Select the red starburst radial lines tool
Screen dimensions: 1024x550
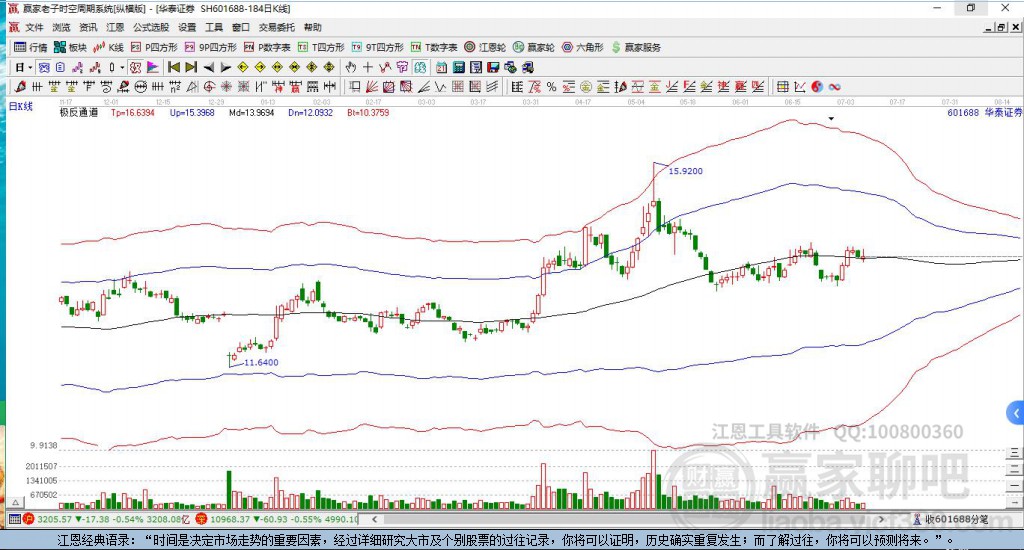[226, 87]
